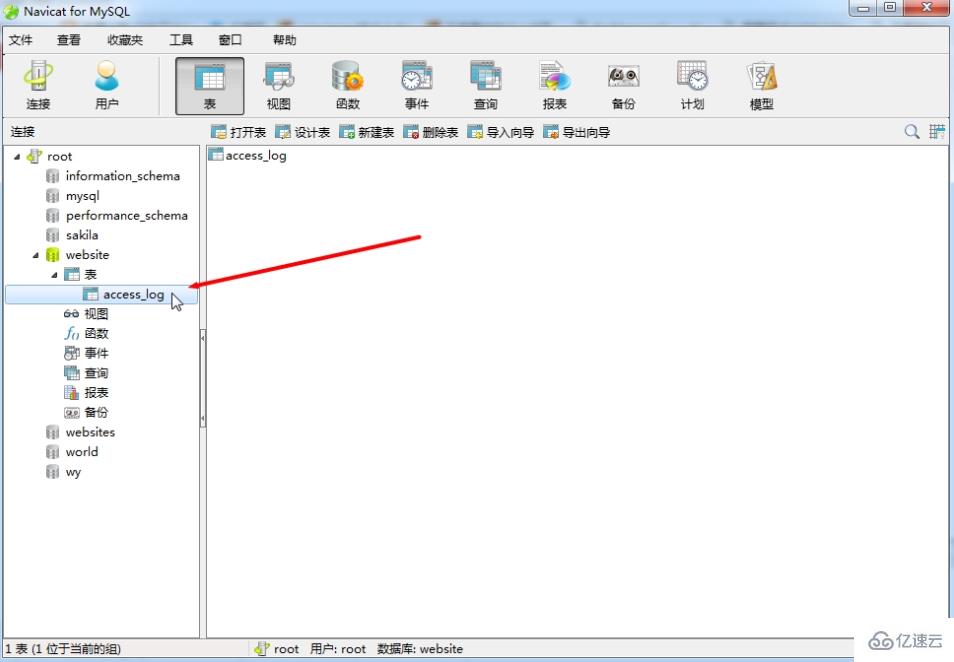This screenshot has height=662, width=954.
Task: Select the 备份 (Backup) toolbar icon
Action: tap(623, 85)
